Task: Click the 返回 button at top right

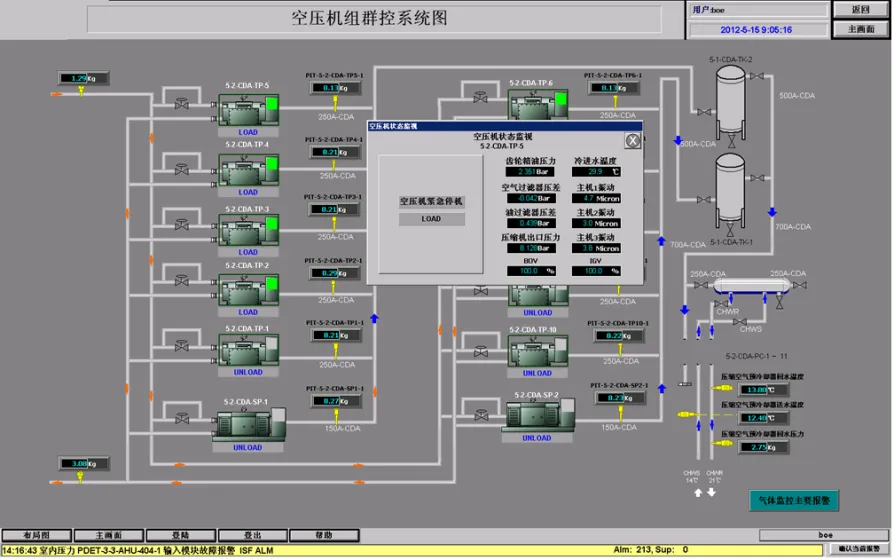Action: 860,9
